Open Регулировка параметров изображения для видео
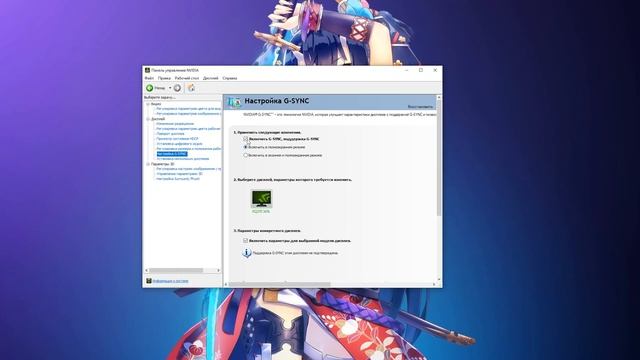640x360 pixels. [189, 114]
